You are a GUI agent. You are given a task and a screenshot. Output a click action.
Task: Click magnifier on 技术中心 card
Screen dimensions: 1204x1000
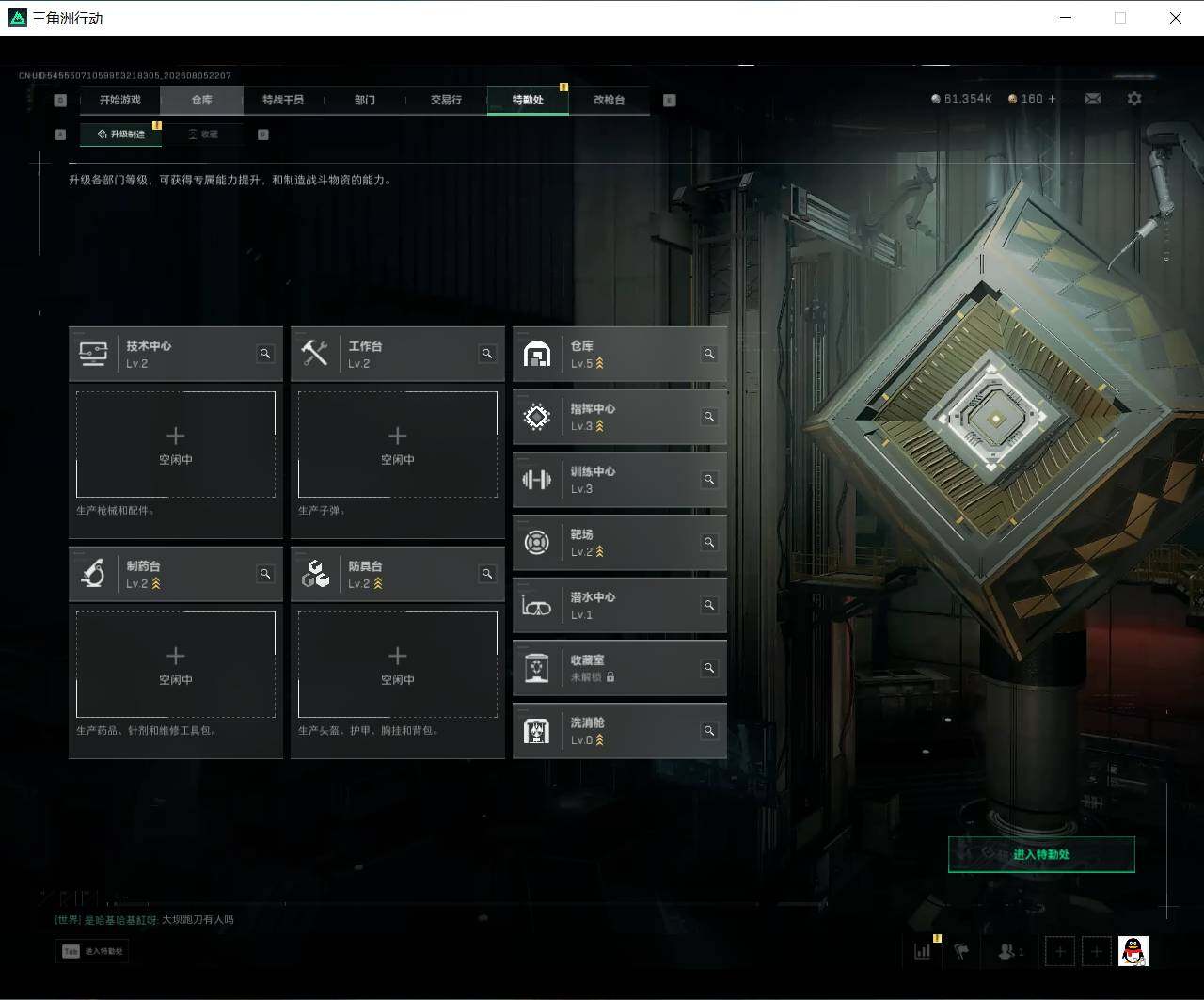[265, 354]
